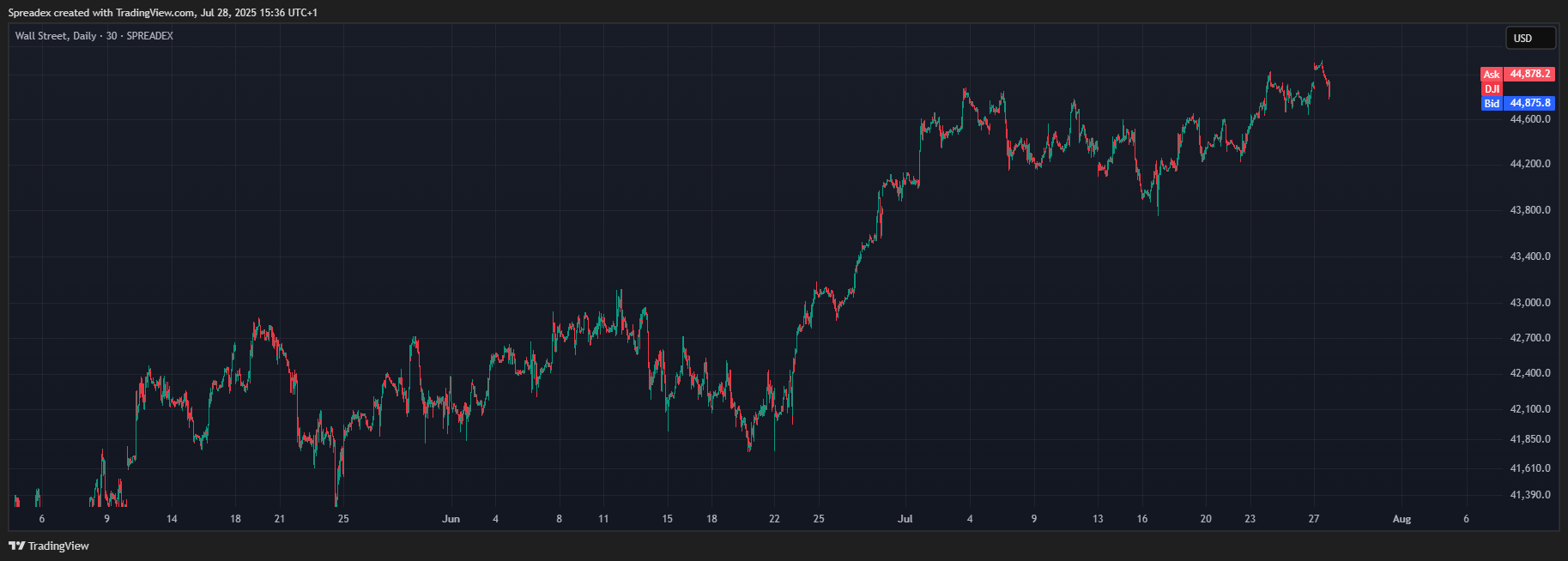
Task: Click the 41,390.0 price axis label
Action: 1530,495
